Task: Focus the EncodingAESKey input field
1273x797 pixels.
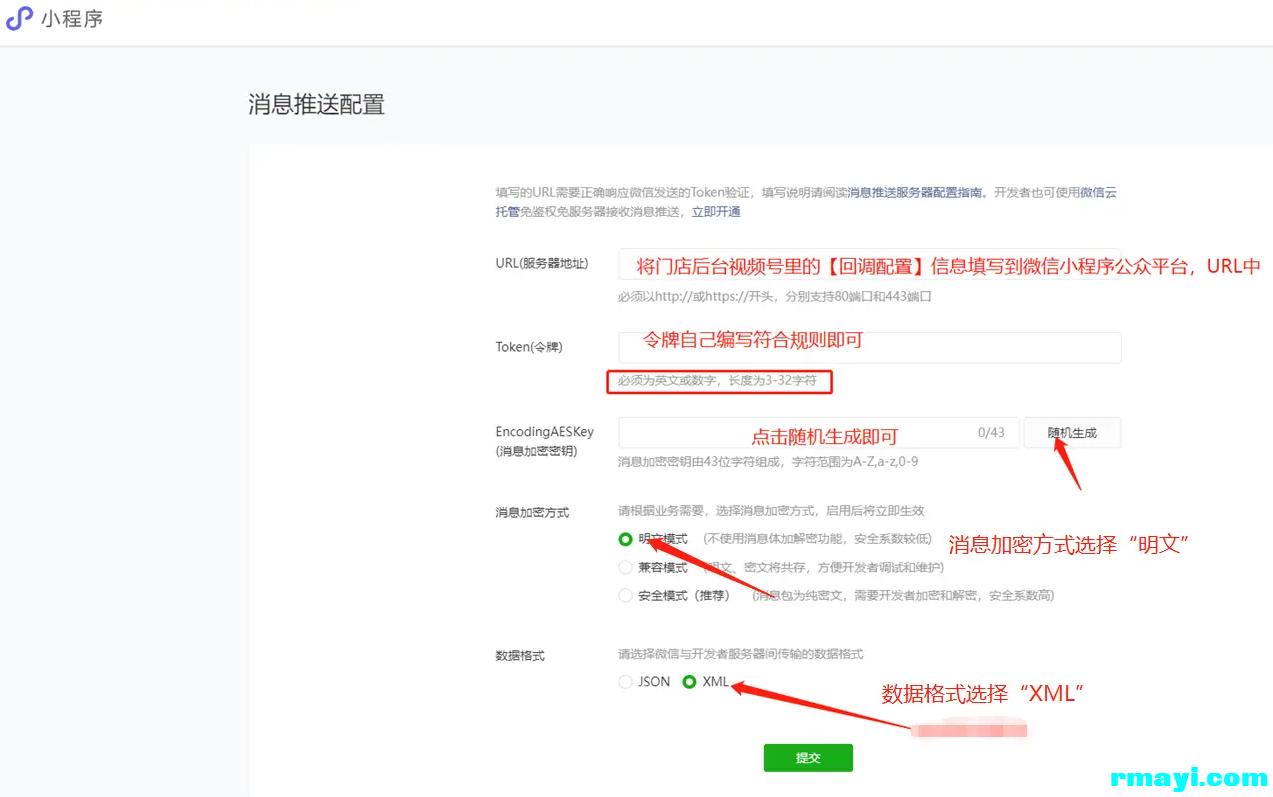Action: click(x=818, y=432)
